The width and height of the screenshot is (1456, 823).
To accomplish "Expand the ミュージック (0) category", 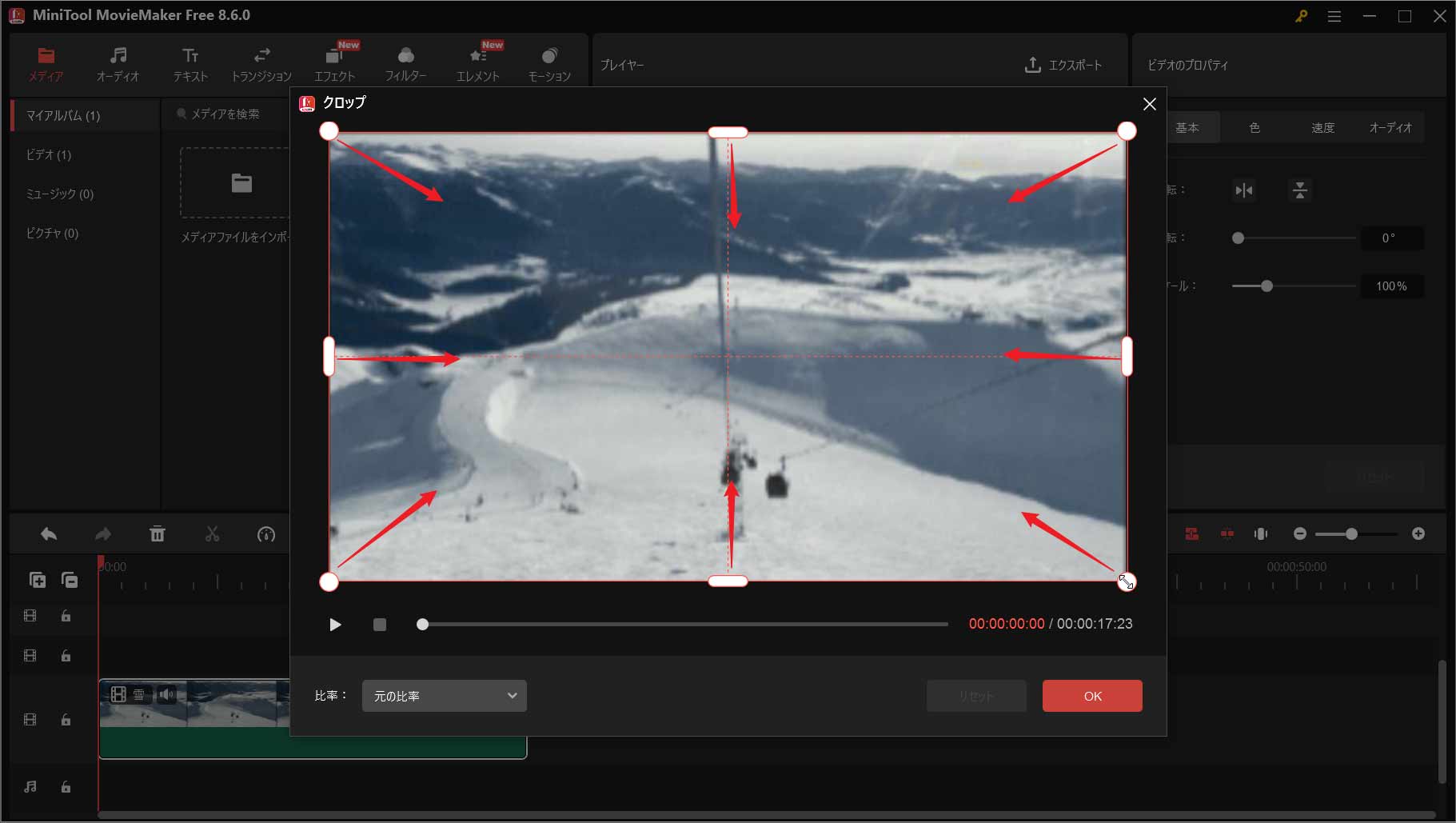I will point(59,194).
